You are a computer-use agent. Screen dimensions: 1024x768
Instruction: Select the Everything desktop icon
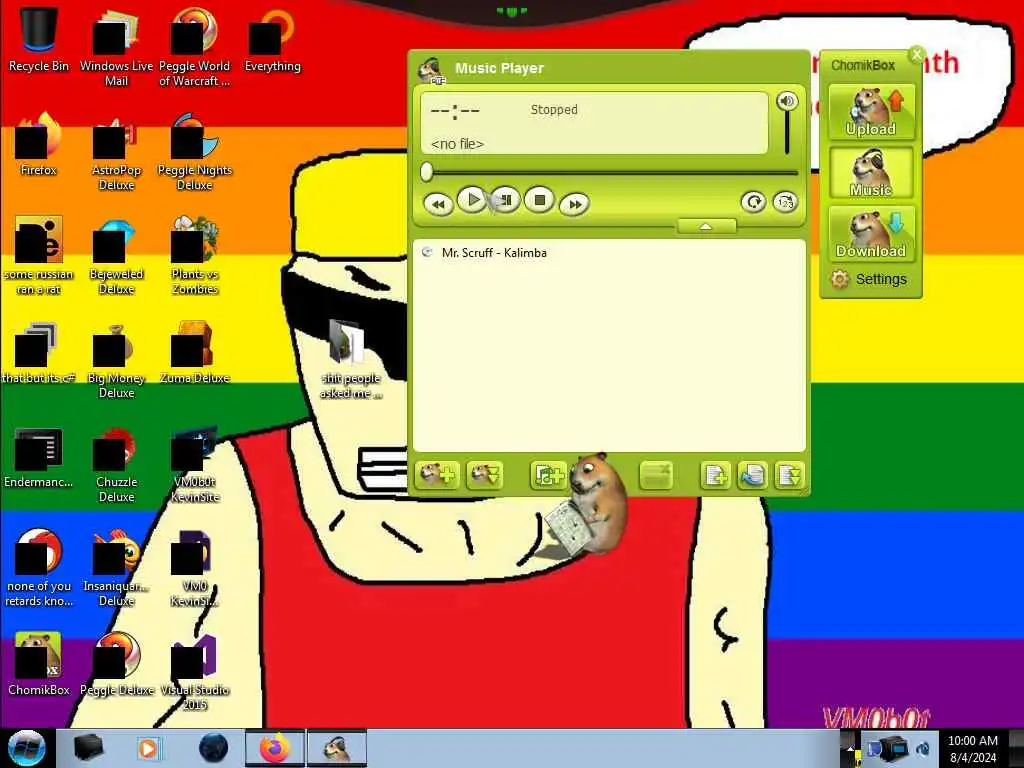pos(272,39)
